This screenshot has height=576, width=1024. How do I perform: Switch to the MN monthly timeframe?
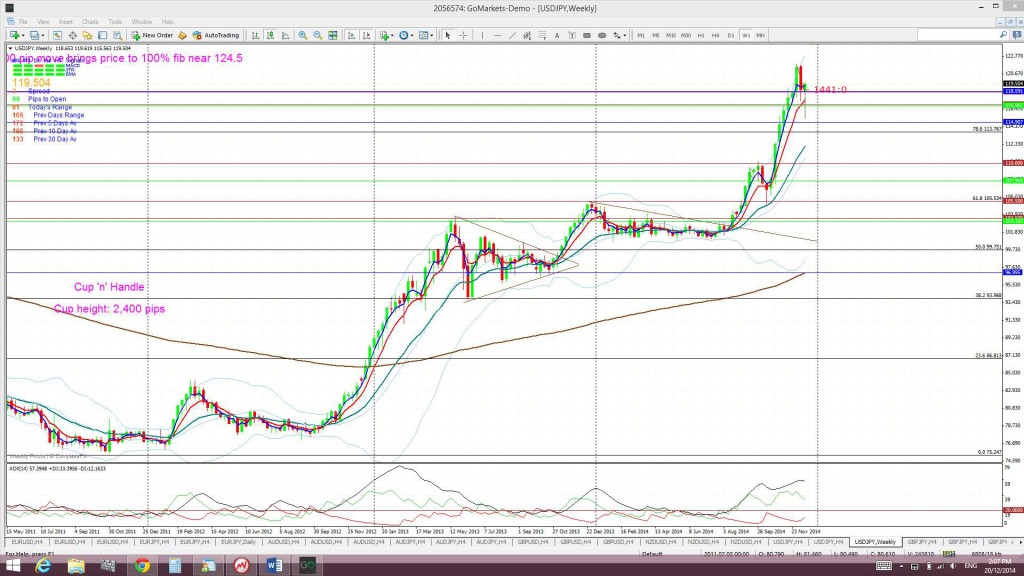coord(761,35)
